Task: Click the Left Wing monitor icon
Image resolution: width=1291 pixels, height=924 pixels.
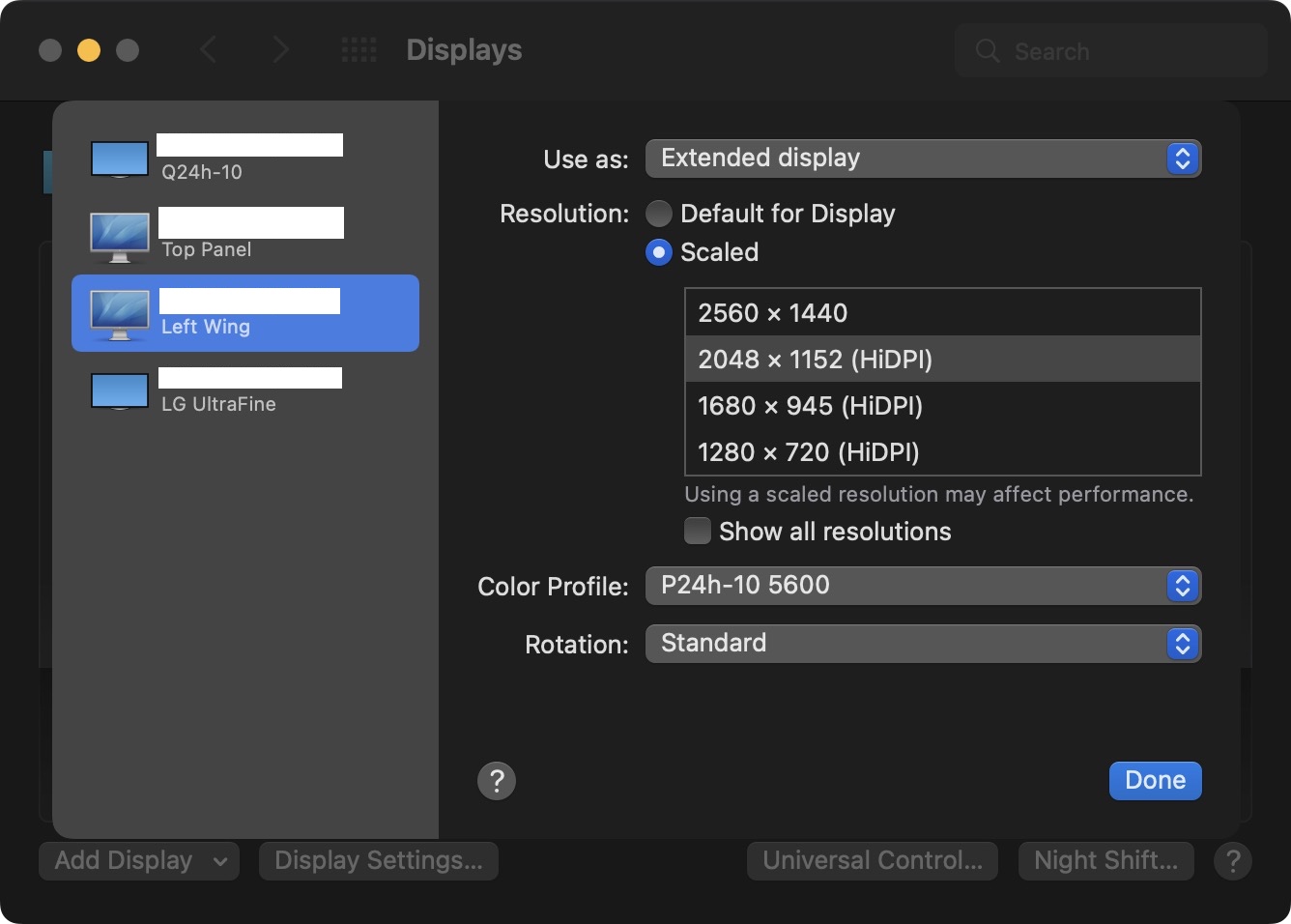Action: point(120,314)
